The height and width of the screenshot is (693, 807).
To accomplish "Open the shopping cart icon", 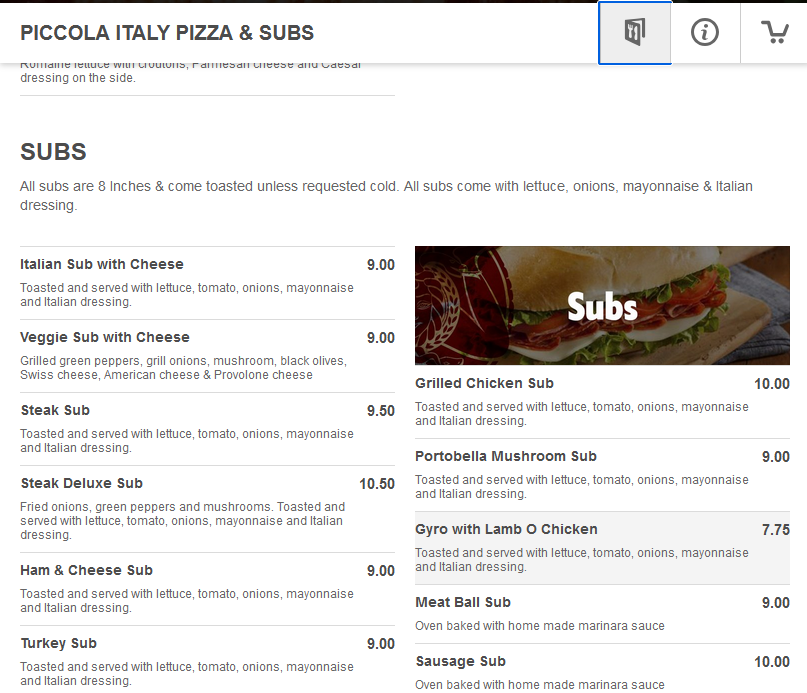I will tap(774, 33).
